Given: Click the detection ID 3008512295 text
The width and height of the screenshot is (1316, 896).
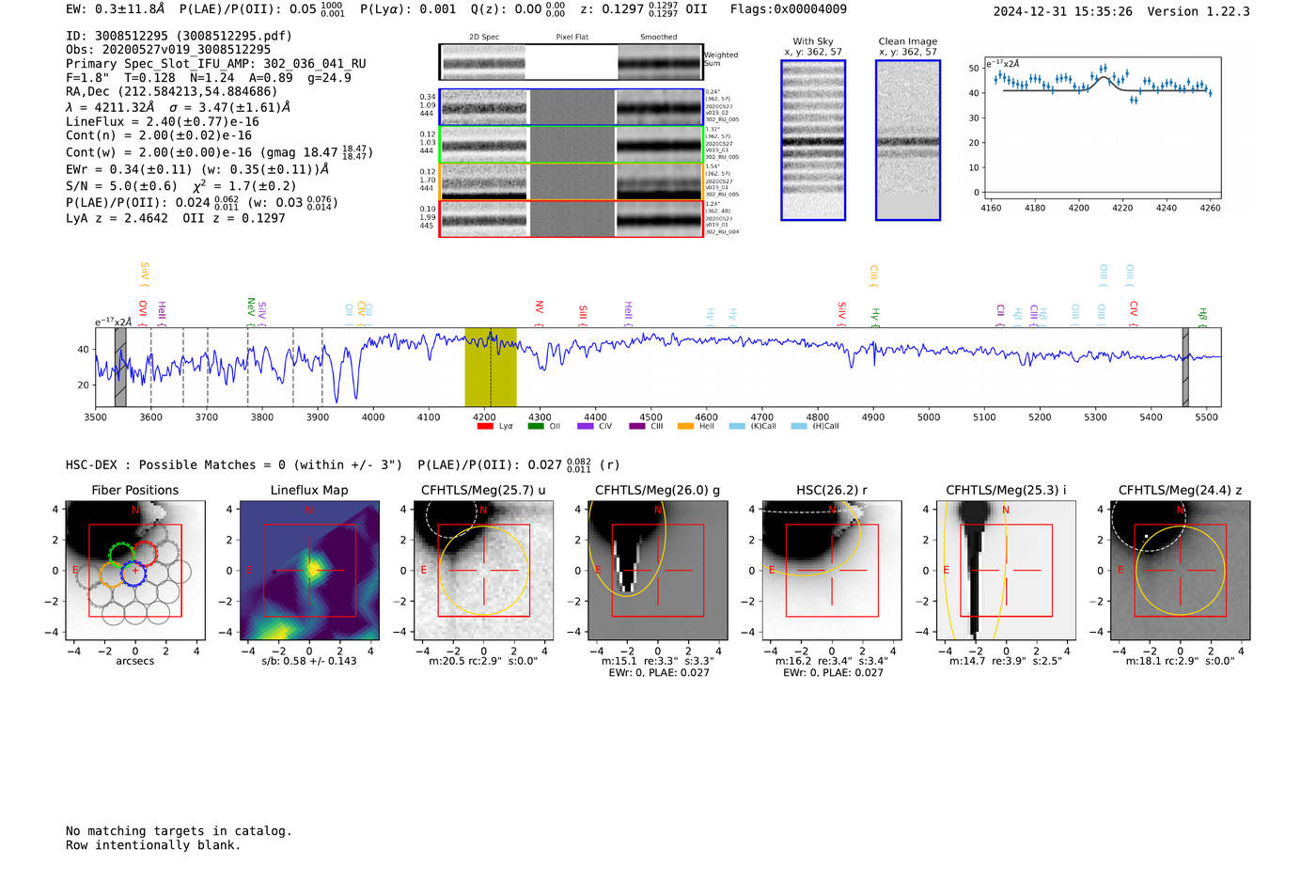Looking at the screenshot, I should (179, 36).
